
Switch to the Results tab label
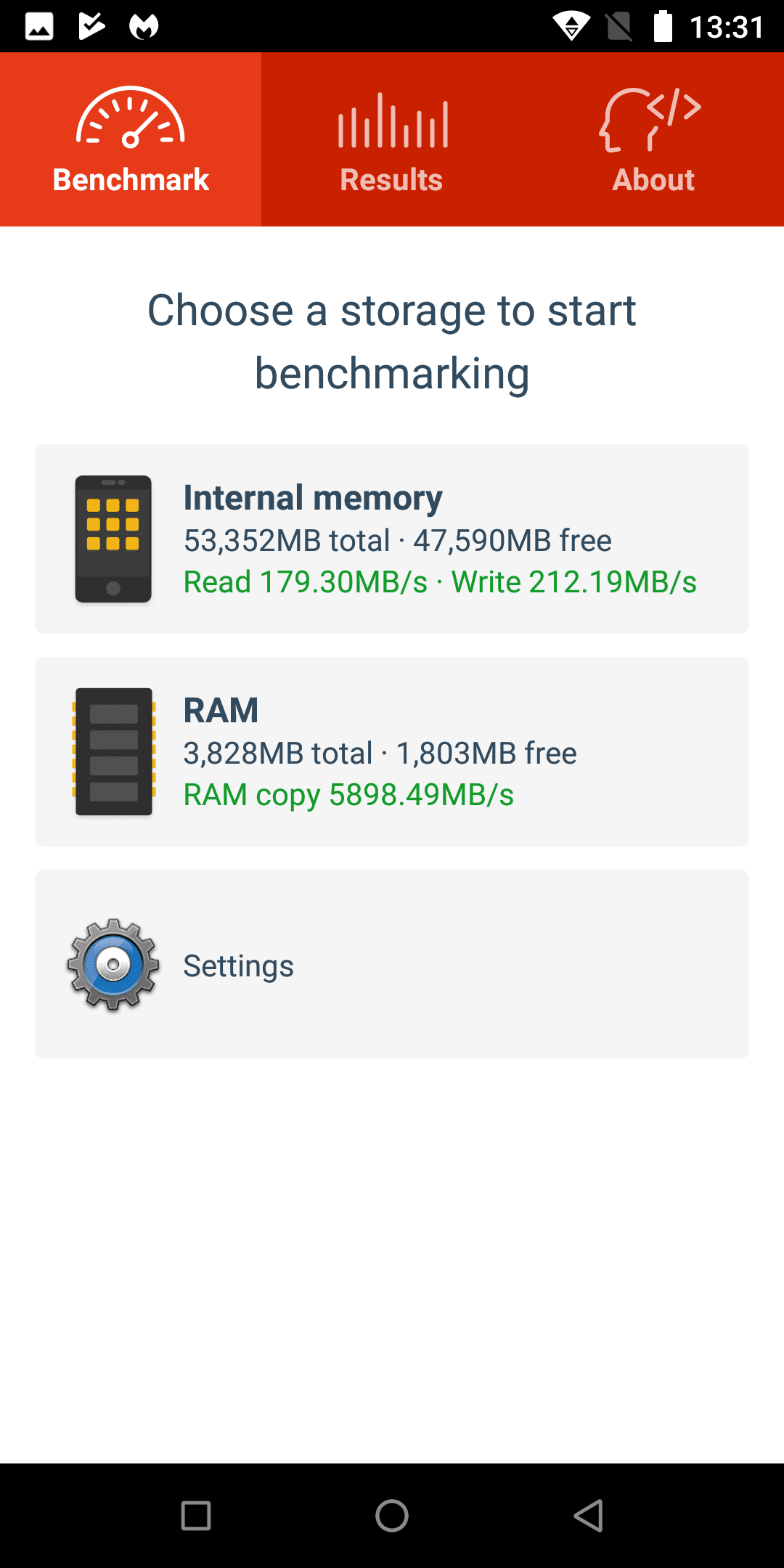392,180
